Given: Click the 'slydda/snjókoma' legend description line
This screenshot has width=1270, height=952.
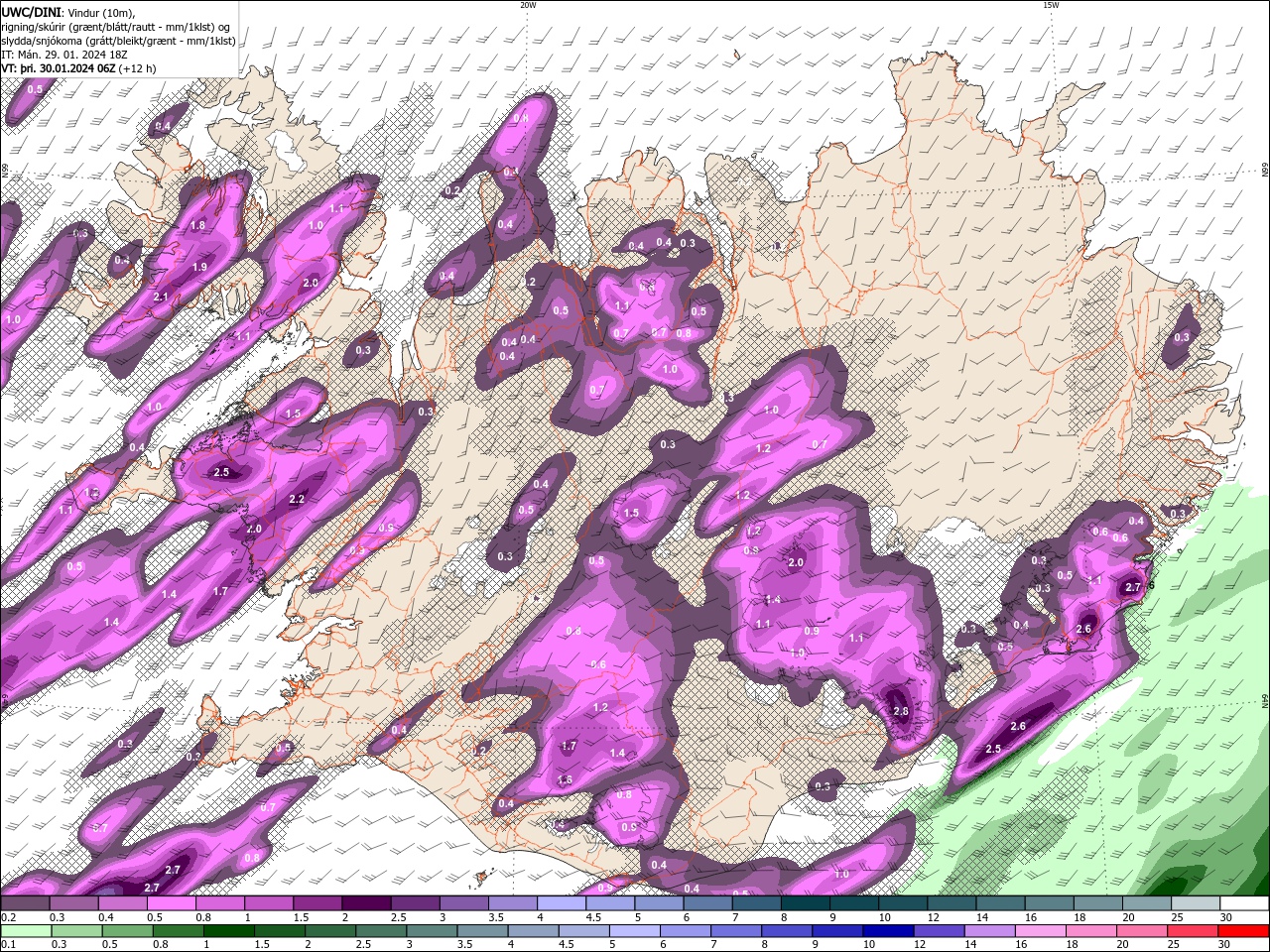Looking at the screenshot, I should click(x=118, y=41).
